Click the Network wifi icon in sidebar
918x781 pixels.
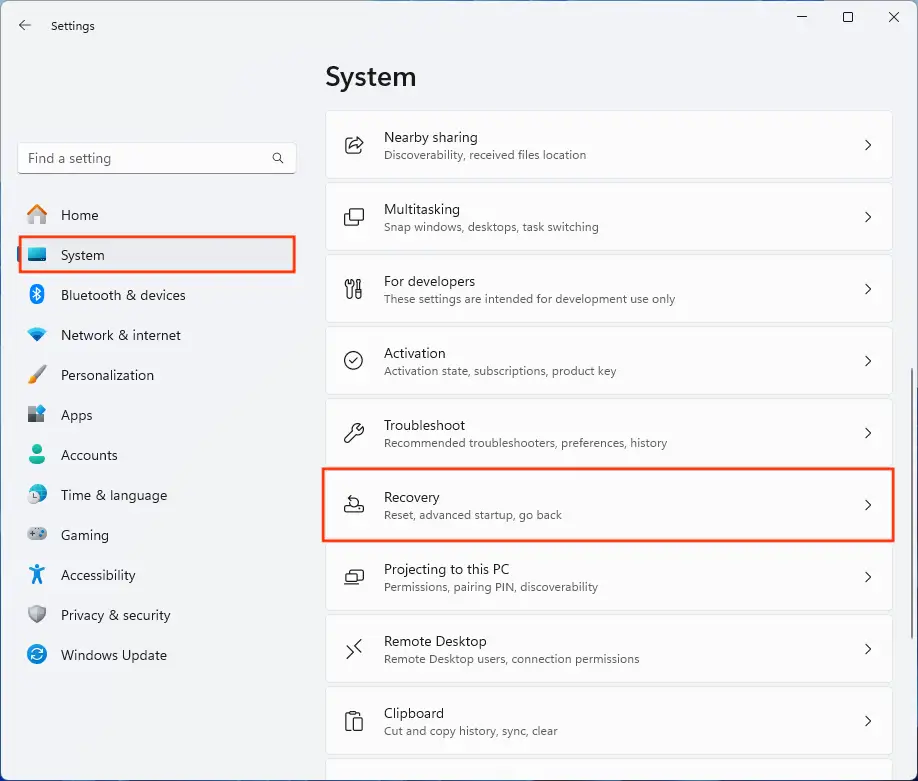tap(37, 335)
